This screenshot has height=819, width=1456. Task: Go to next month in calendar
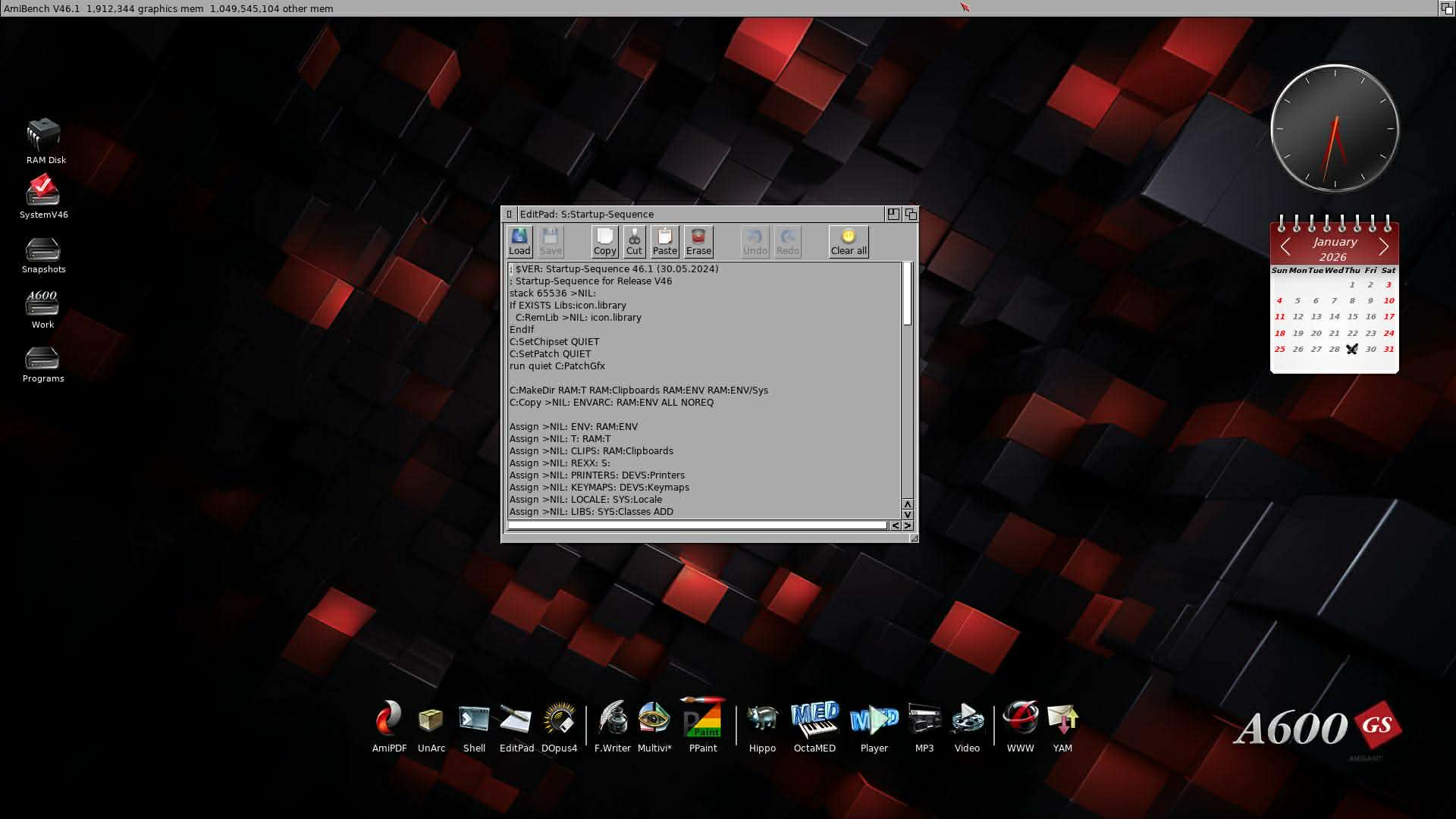click(x=1384, y=246)
